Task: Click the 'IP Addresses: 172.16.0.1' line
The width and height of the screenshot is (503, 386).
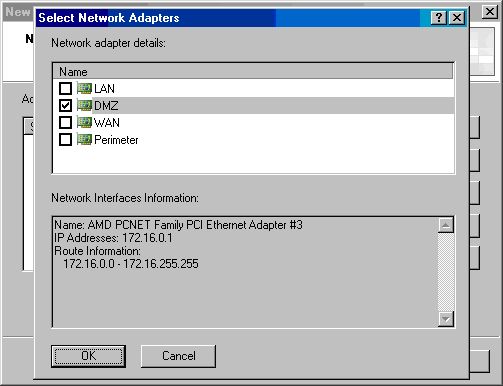Action: (x=113, y=238)
